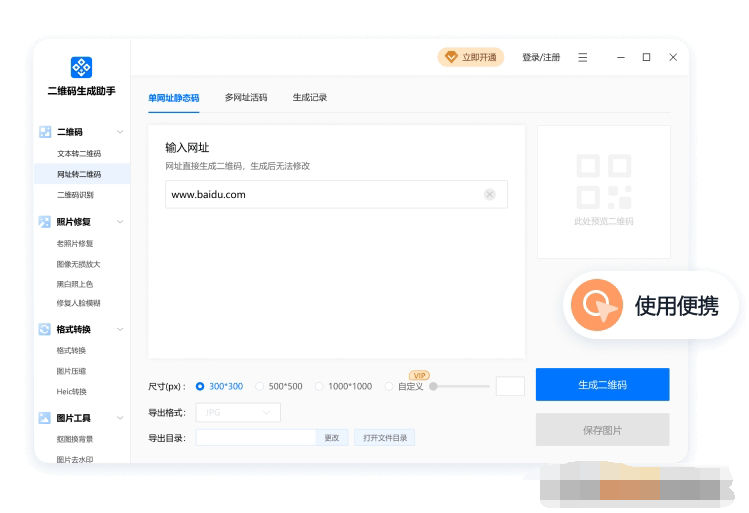Click the 格式转换 section icon
Image resolution: width=749 pixels, height=513 pixels.
44,329
